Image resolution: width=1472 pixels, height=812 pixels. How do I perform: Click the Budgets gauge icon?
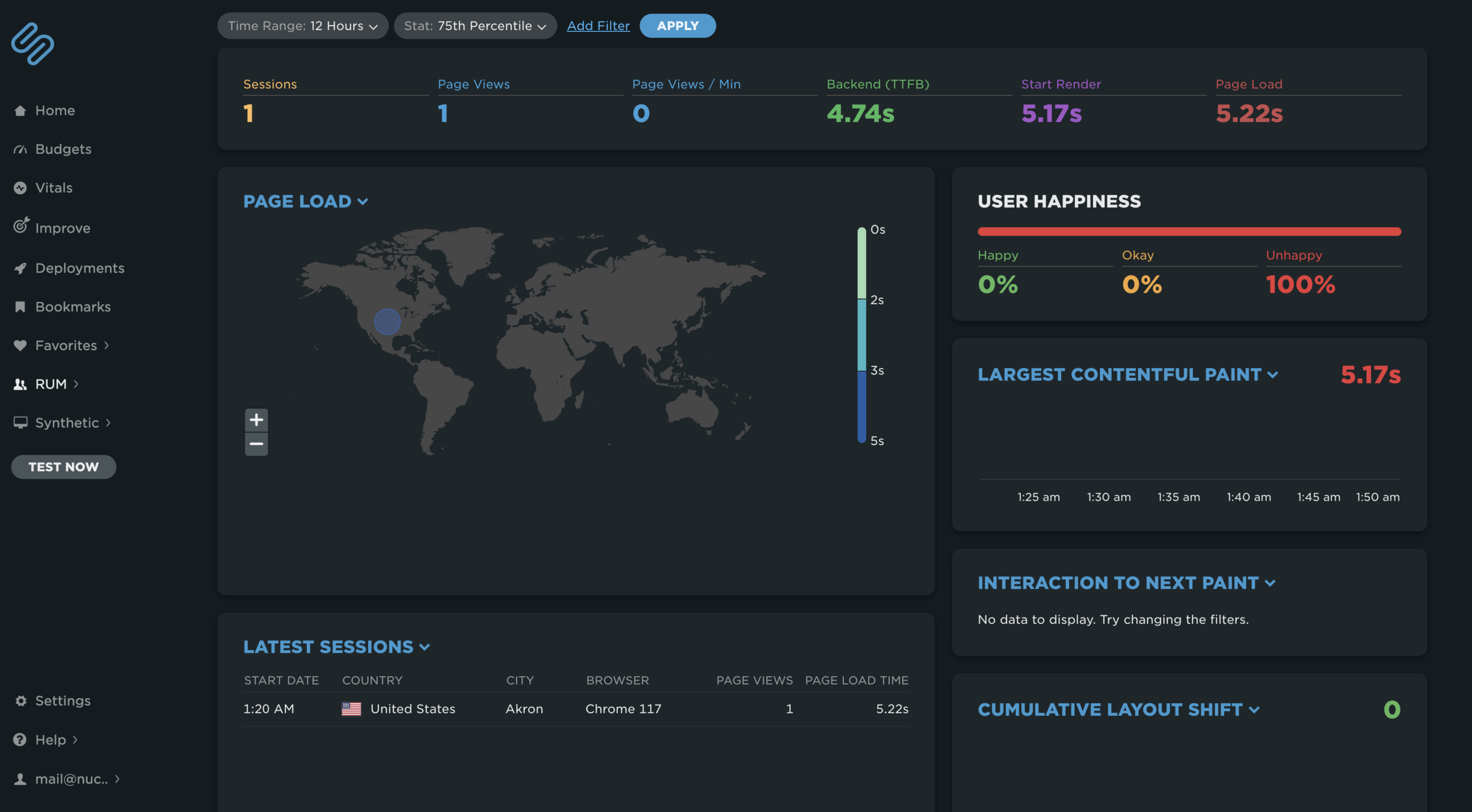tap(20, 149)
